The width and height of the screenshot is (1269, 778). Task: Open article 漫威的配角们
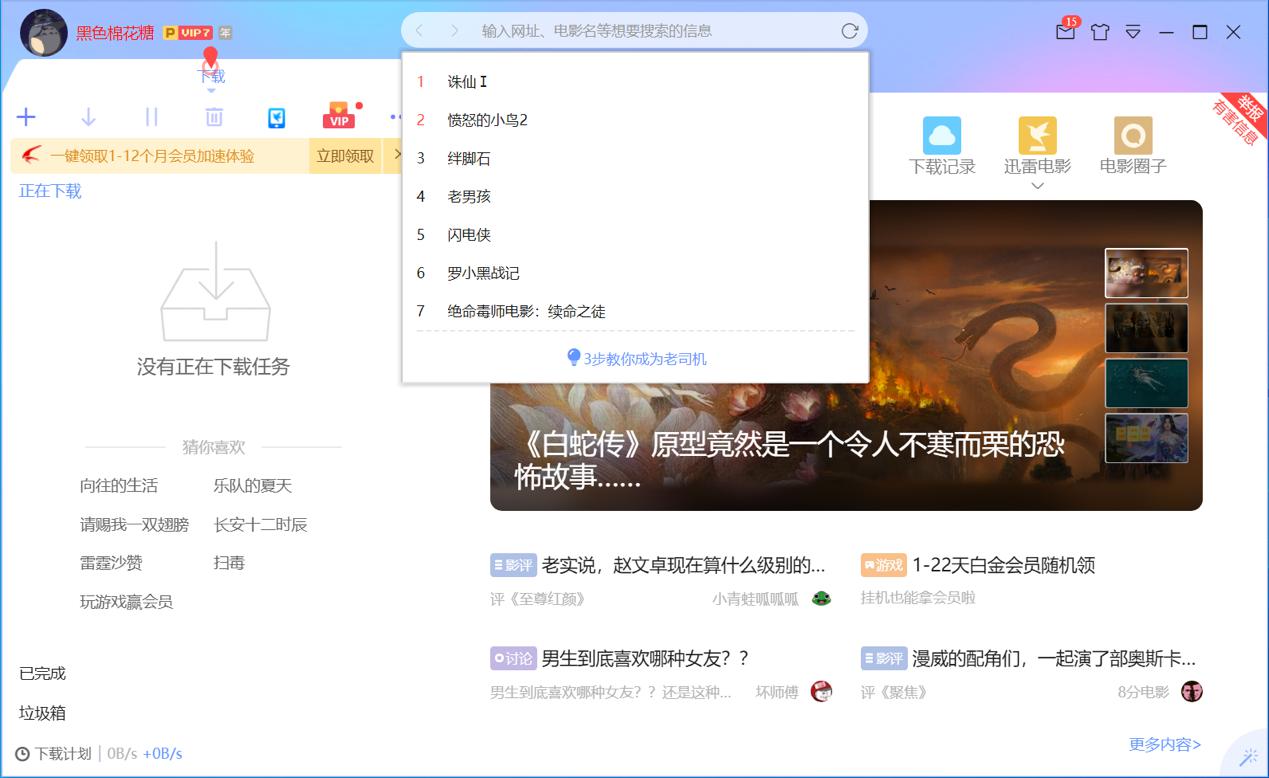(1054, 658)
